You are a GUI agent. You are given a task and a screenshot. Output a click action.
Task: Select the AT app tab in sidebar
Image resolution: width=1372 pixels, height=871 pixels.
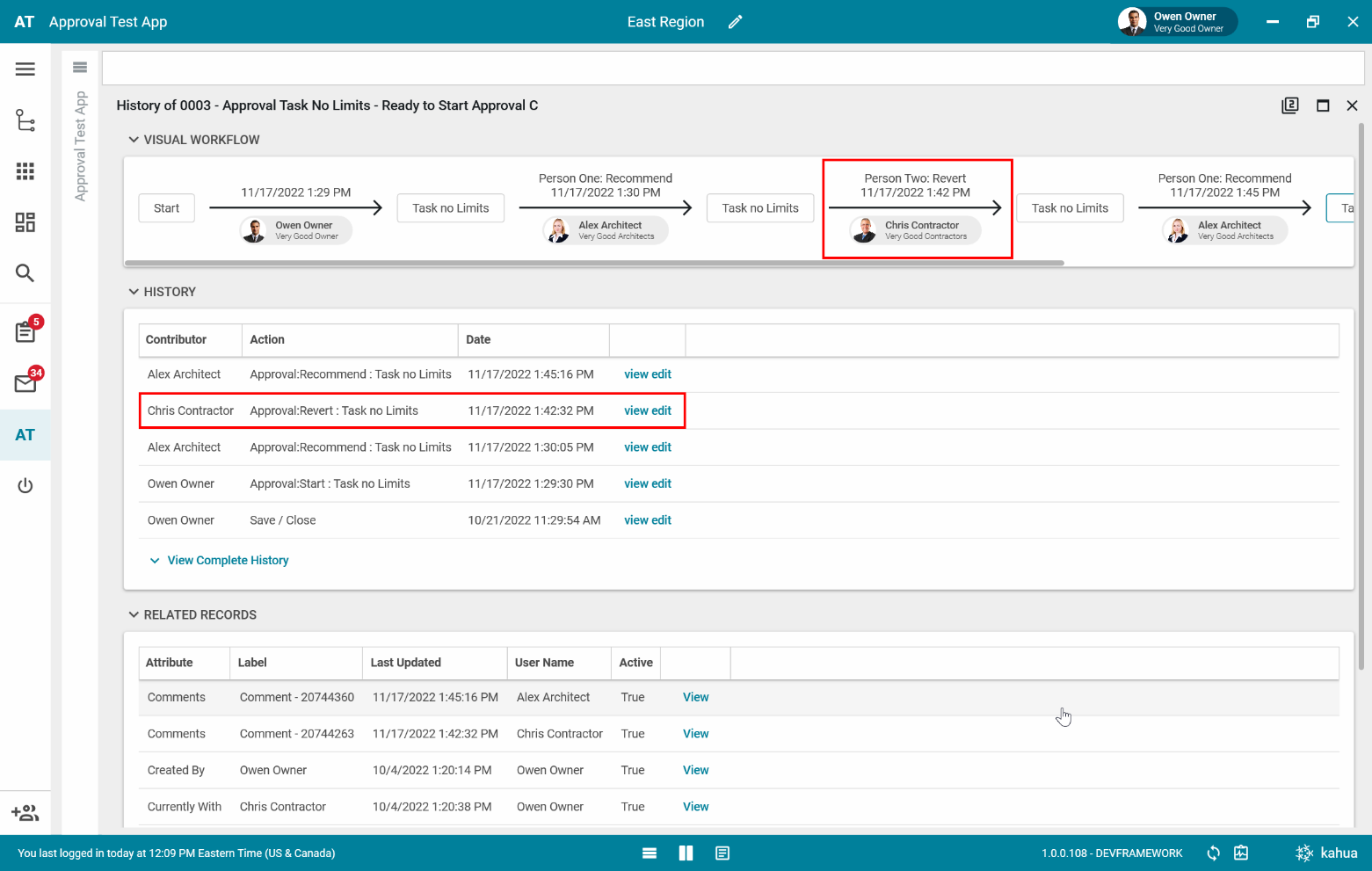pos(25,435)
